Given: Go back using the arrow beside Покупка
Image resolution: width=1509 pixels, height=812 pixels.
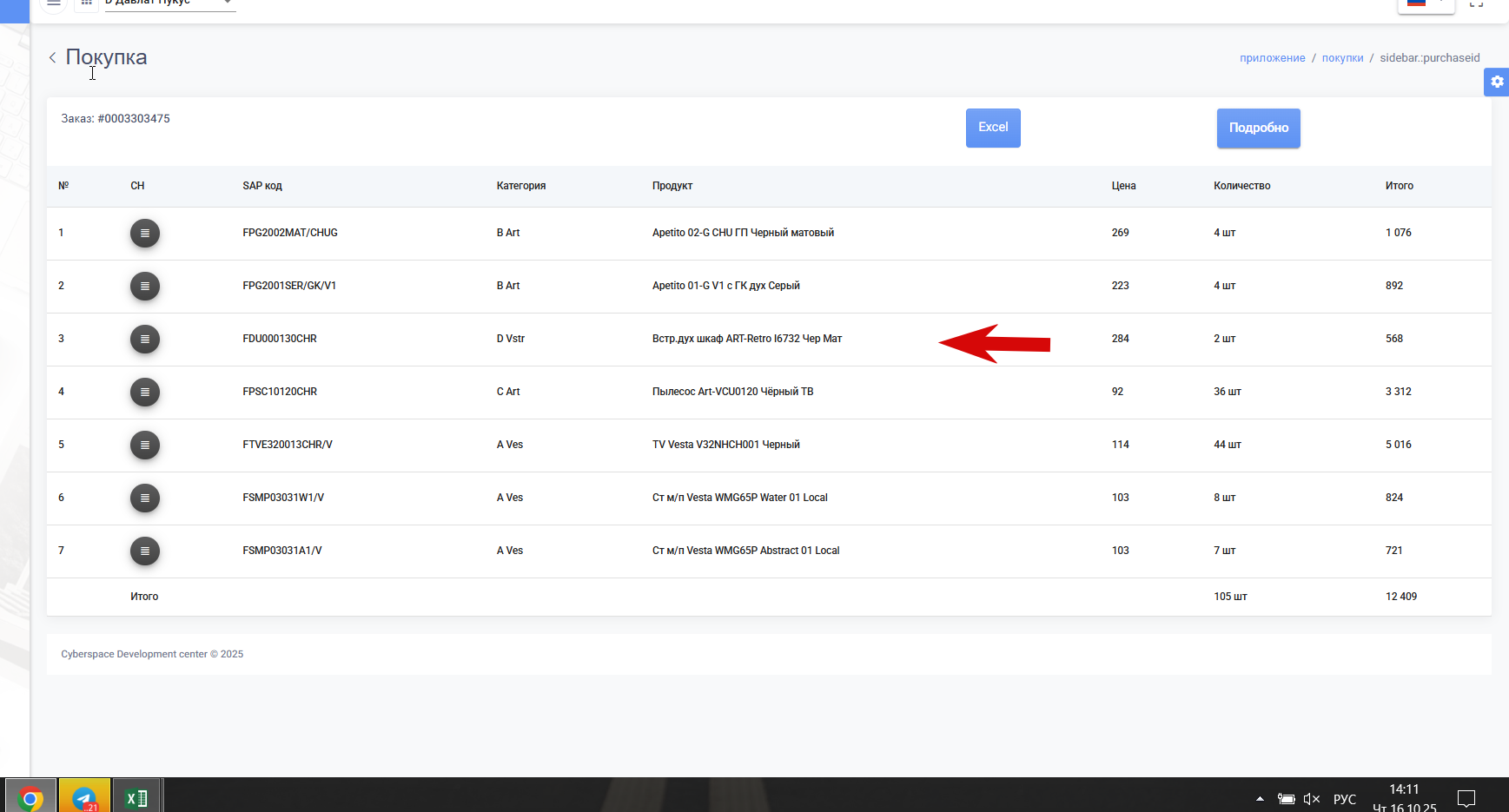Looking at the screenshot, I should (52, 57).
